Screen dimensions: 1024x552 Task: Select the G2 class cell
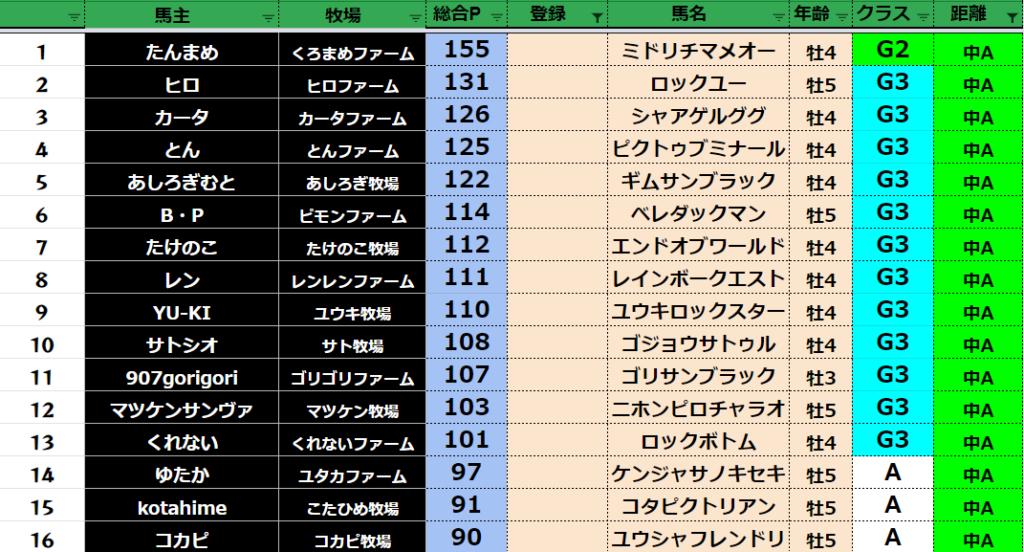(x=892, y=50)
